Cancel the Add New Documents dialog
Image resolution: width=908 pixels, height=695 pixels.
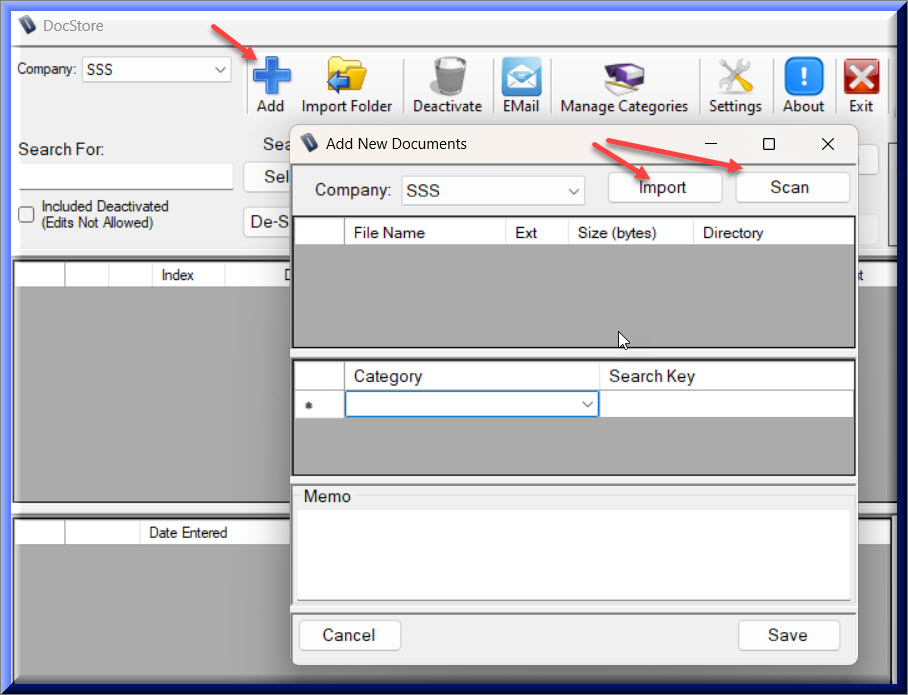tap(349, 635)
